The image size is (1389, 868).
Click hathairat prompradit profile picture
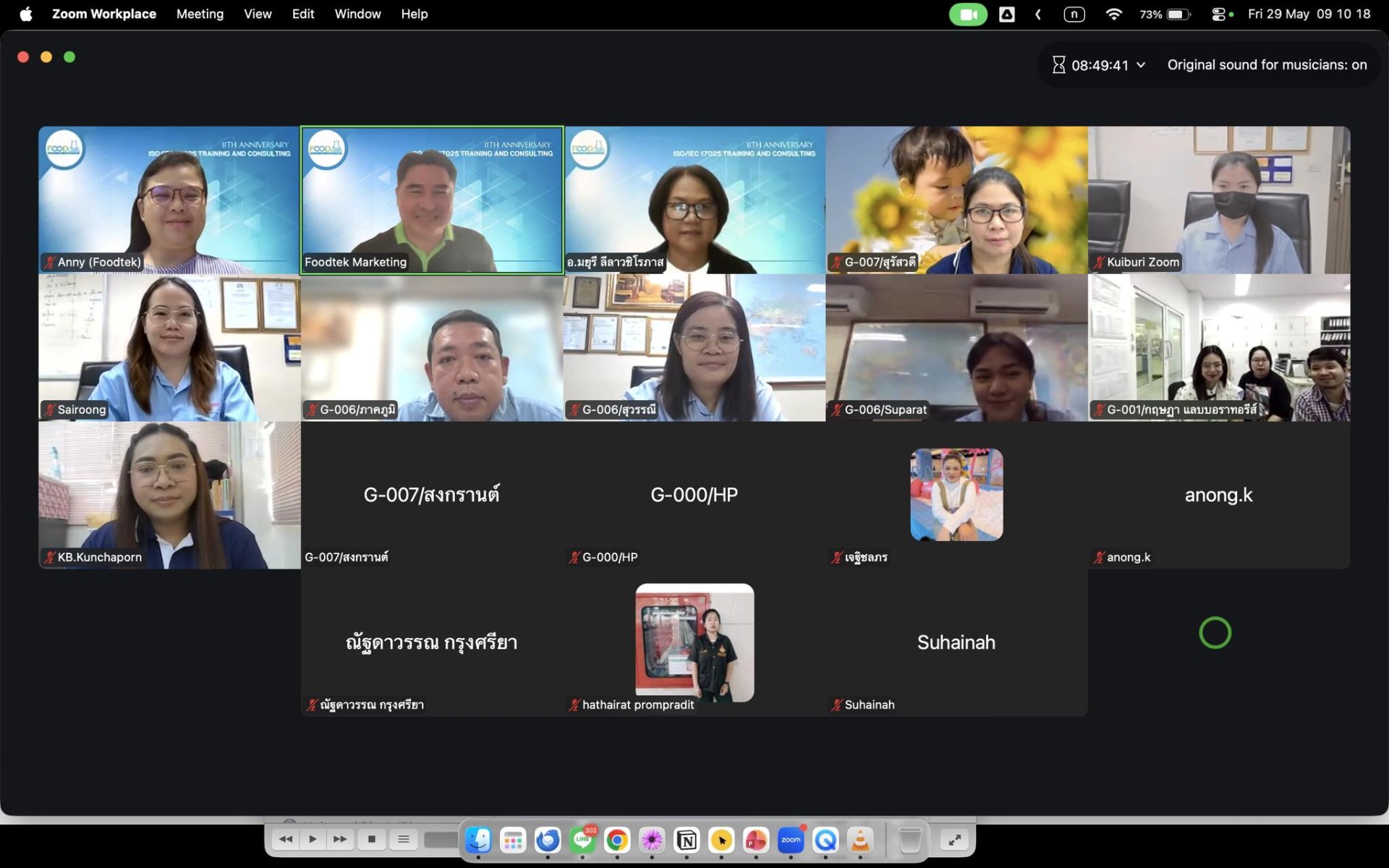694,642
